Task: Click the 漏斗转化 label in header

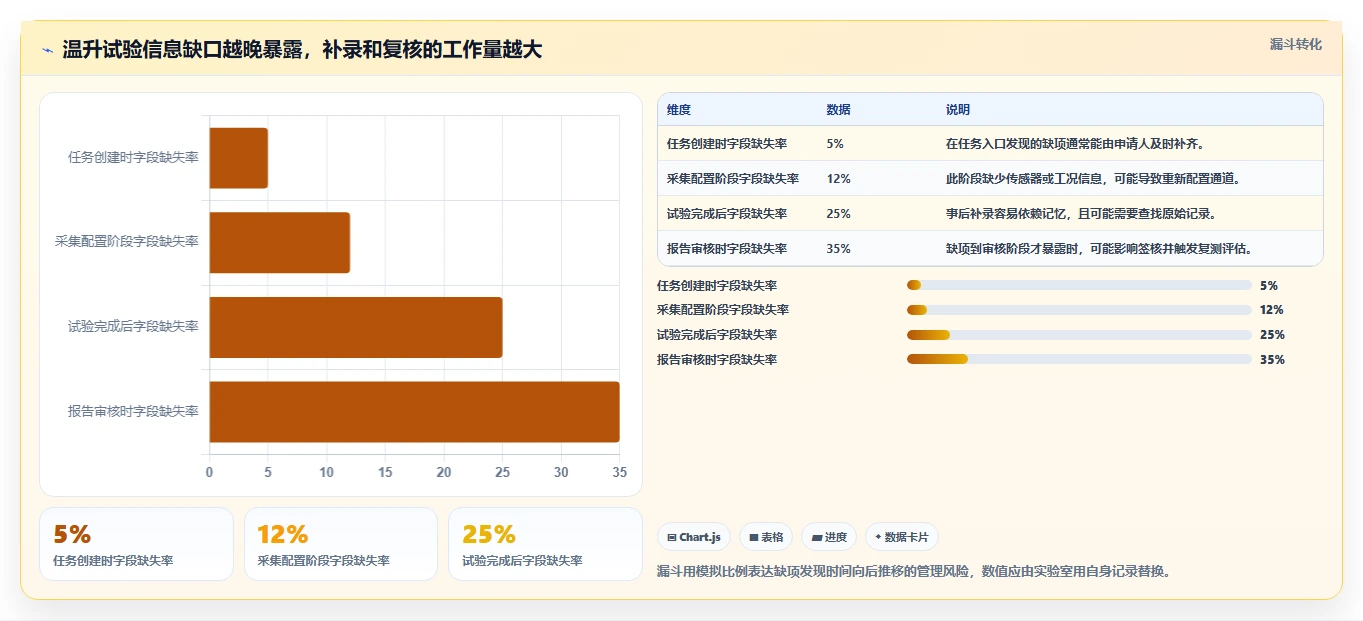Action: [1295, 44]
